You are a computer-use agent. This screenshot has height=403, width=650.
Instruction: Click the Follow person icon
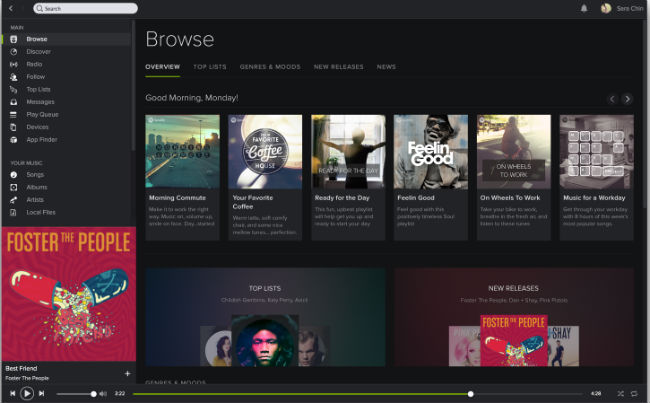coord(14,77)
